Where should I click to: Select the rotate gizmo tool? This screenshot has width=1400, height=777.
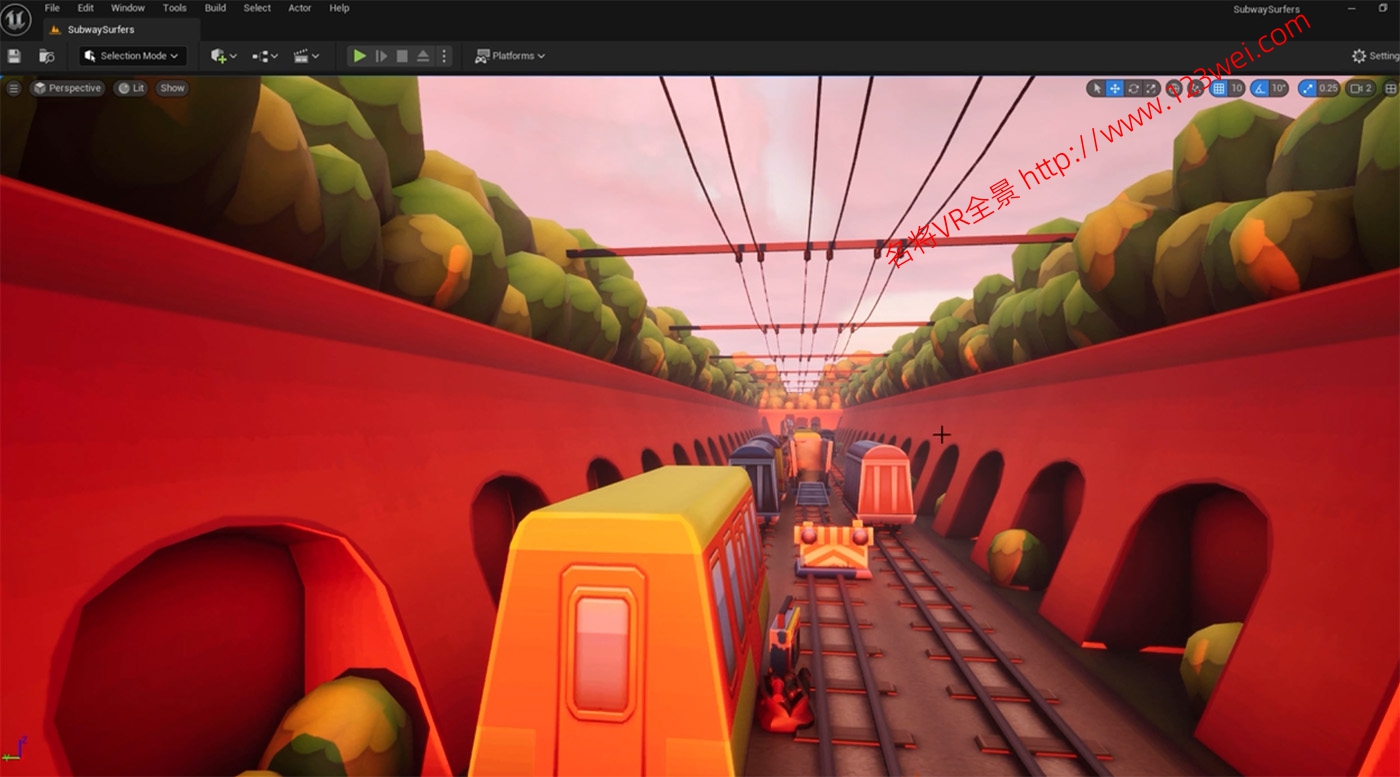(1133, 88)
